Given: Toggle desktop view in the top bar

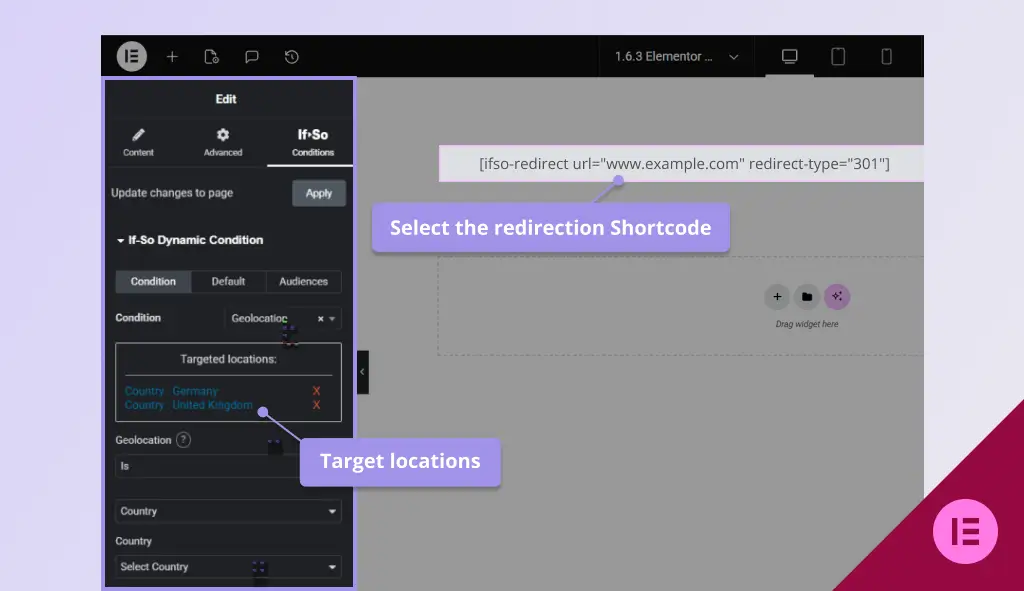Looking at the screenshot, I should [x=788, y=56].
